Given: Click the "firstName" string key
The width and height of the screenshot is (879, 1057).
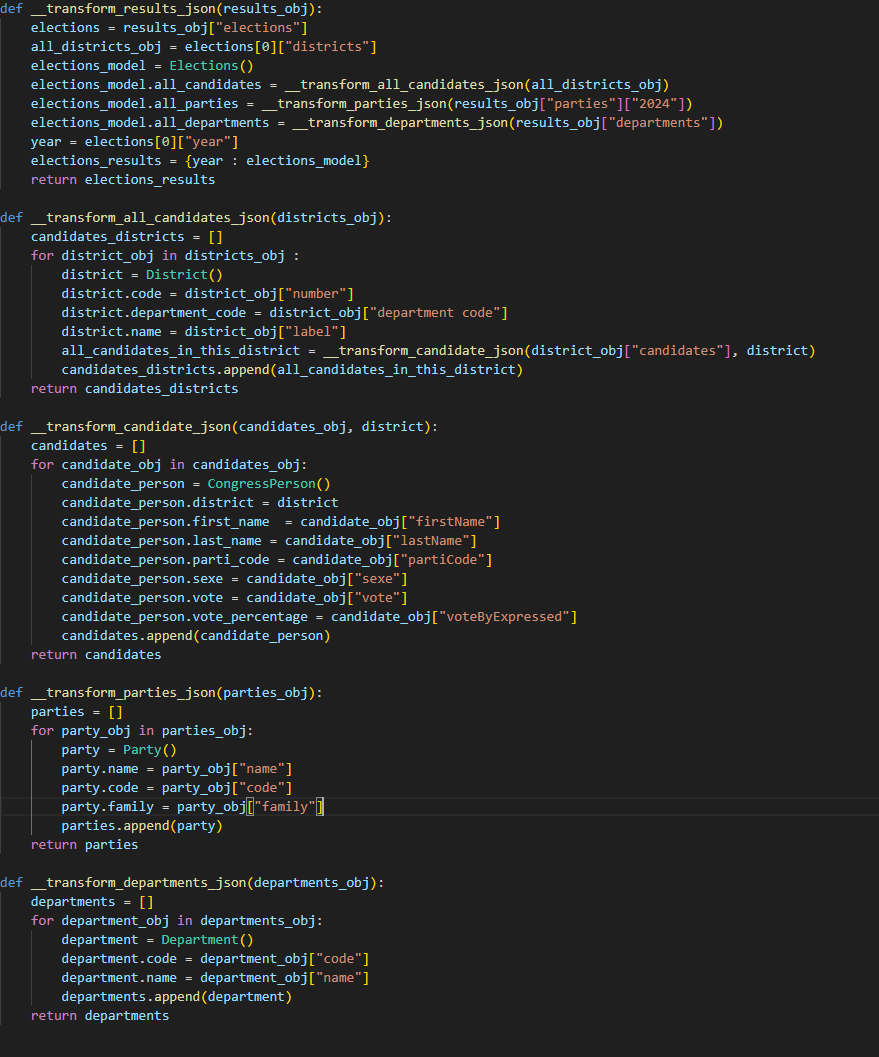Looking at the screenshot, I should click(x=454, y=522).
